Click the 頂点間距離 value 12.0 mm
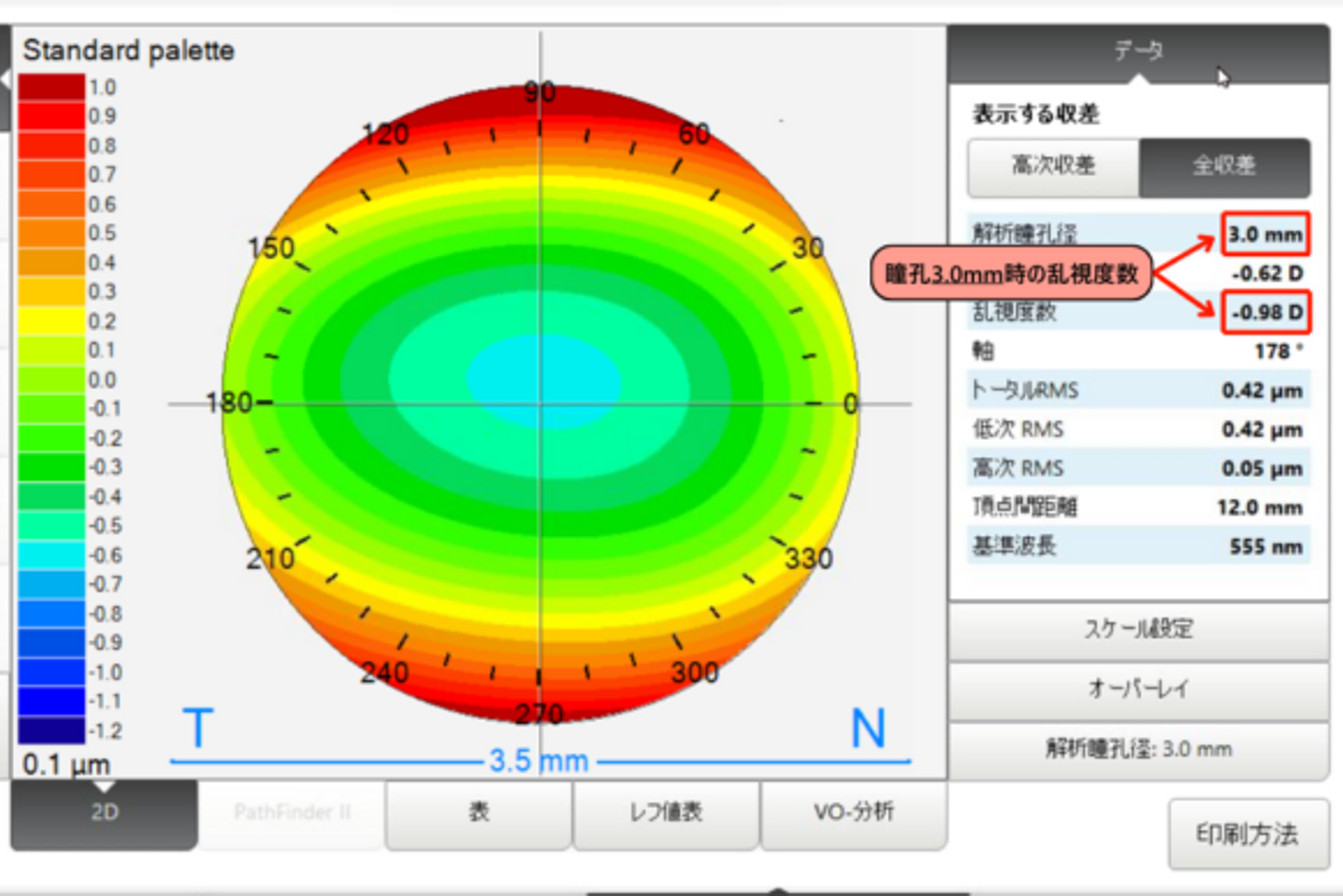The height and width of the screenshot is (896, 1343). click(1259, 508)
